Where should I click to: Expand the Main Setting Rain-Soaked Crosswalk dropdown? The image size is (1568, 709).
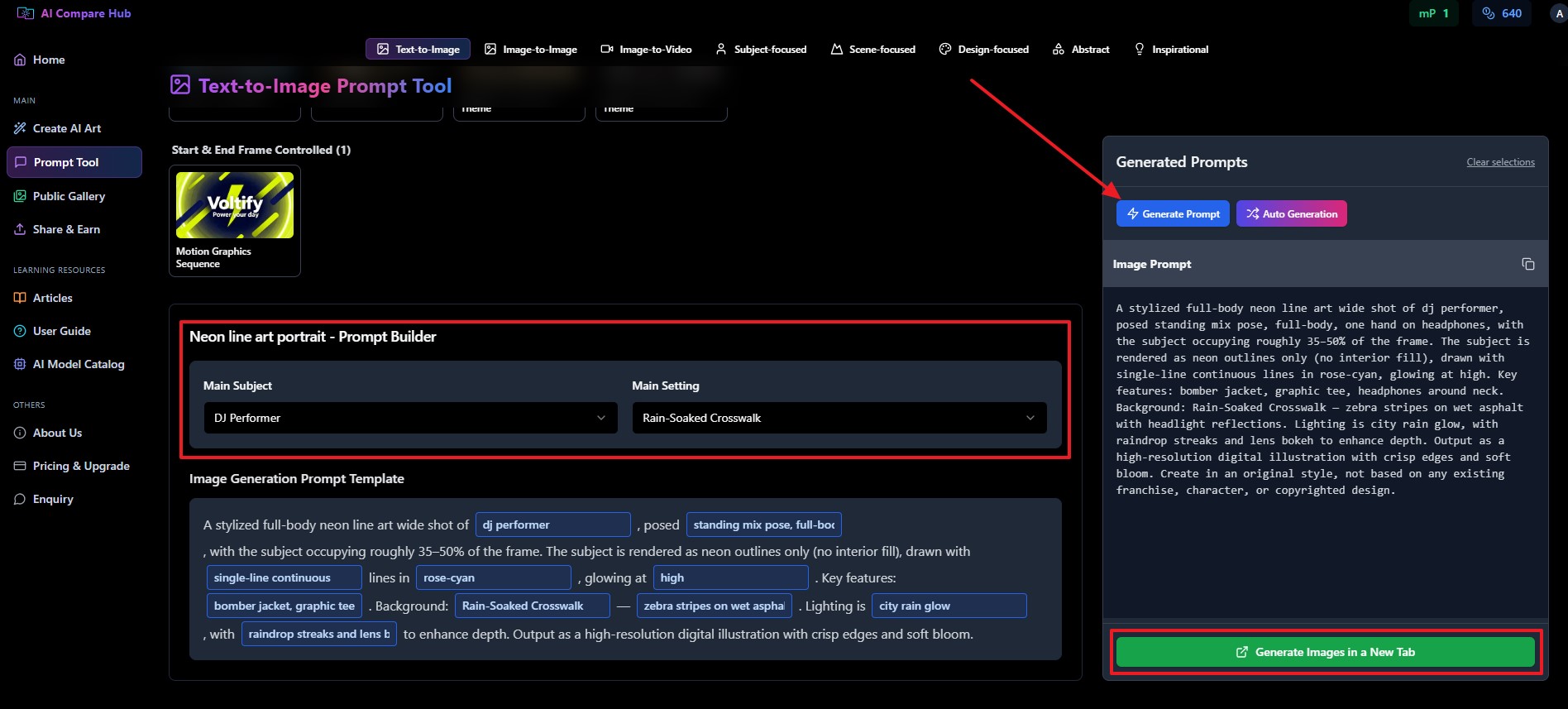(839, 418)
